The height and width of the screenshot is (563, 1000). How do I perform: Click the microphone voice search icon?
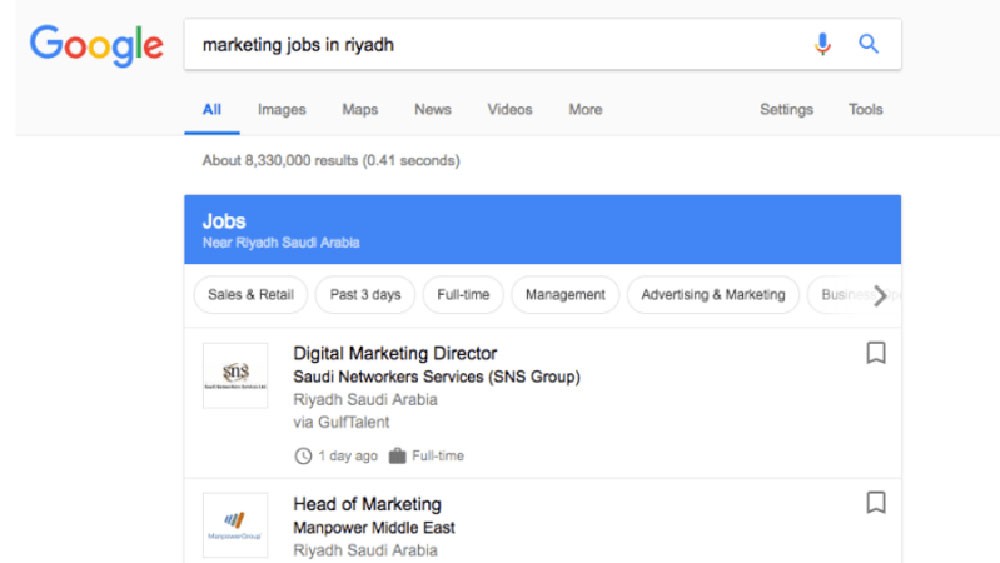[823, 44]
